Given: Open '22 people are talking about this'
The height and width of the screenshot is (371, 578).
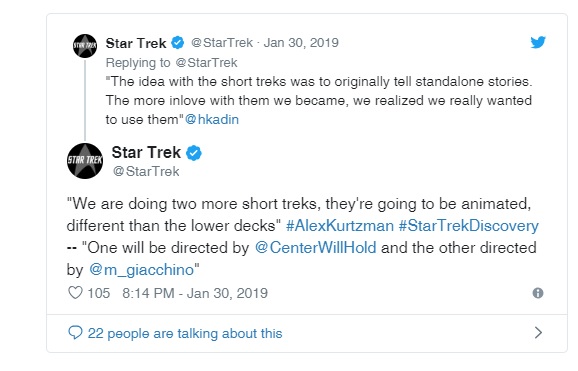Looking at the screenshot, I should [185, 333].
